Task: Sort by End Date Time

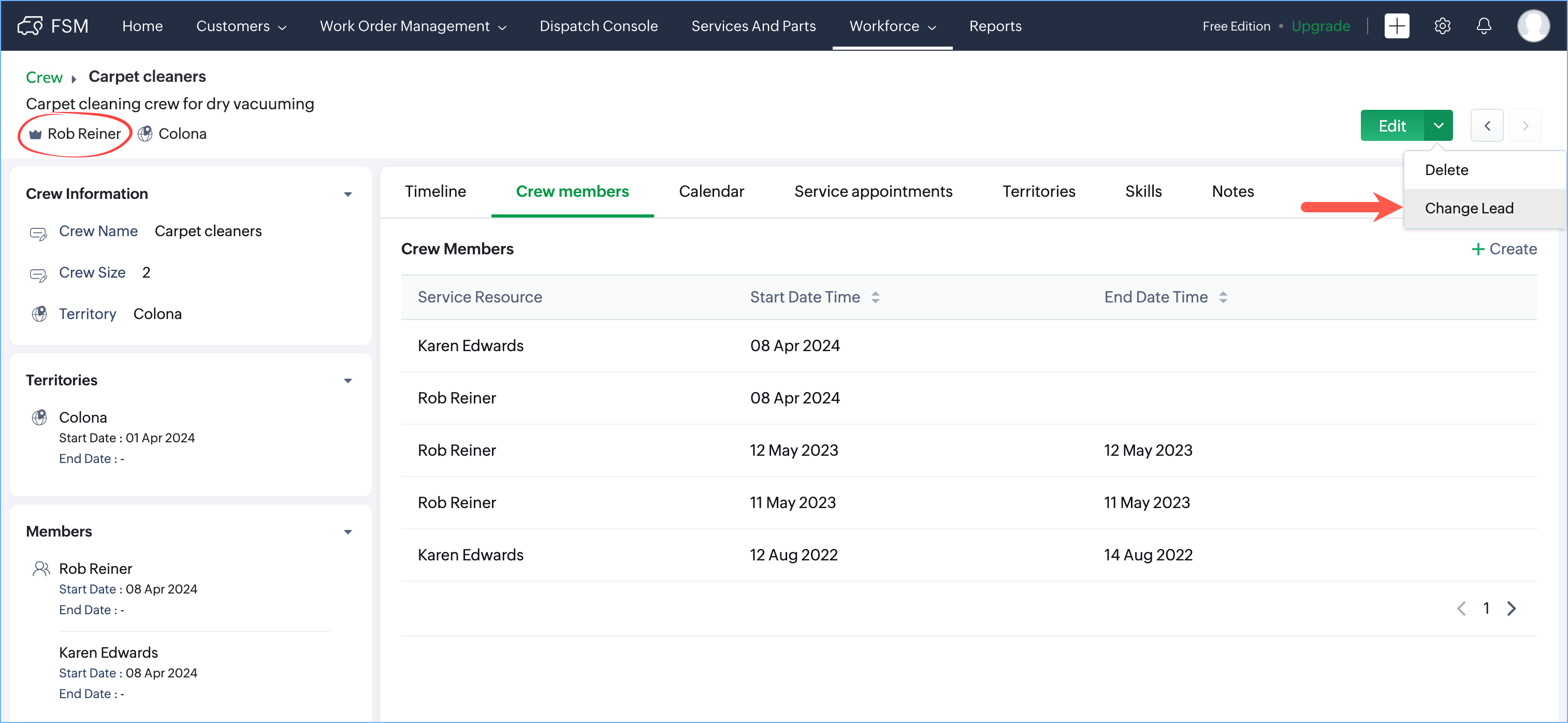Action: click(1223, 297)
